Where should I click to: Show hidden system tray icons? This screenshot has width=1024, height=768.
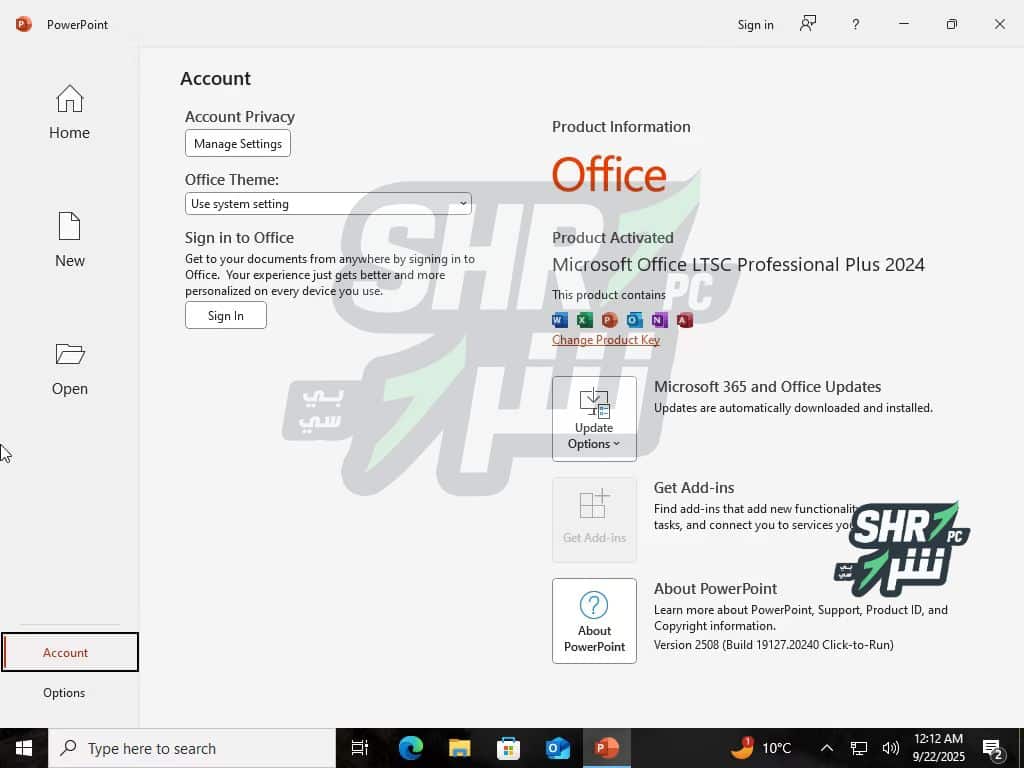[827, 748]
